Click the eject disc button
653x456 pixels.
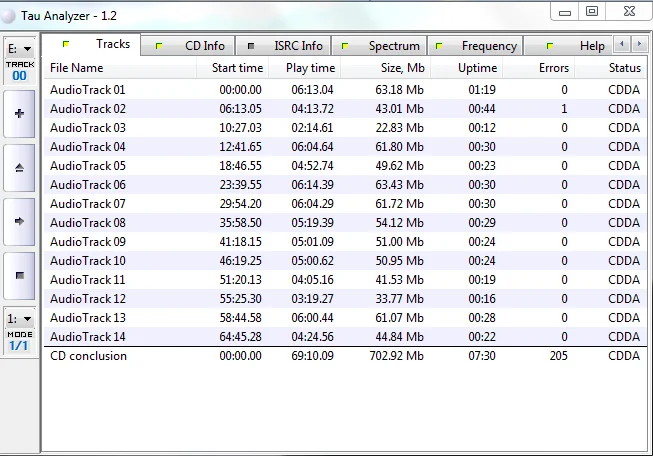pyautogui.click(x=19, y=168)
